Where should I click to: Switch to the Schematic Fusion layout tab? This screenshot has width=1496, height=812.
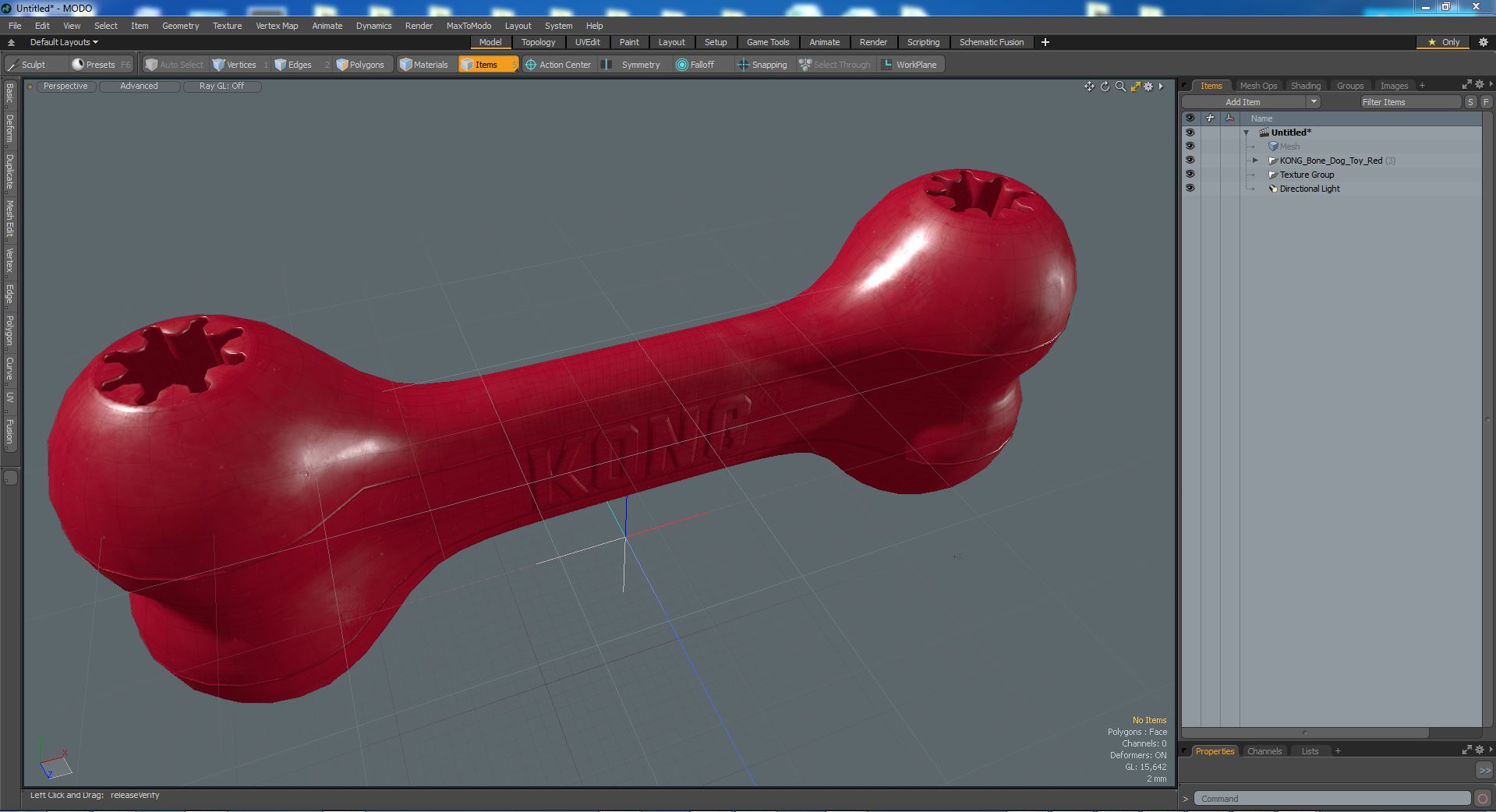point(992,42)
